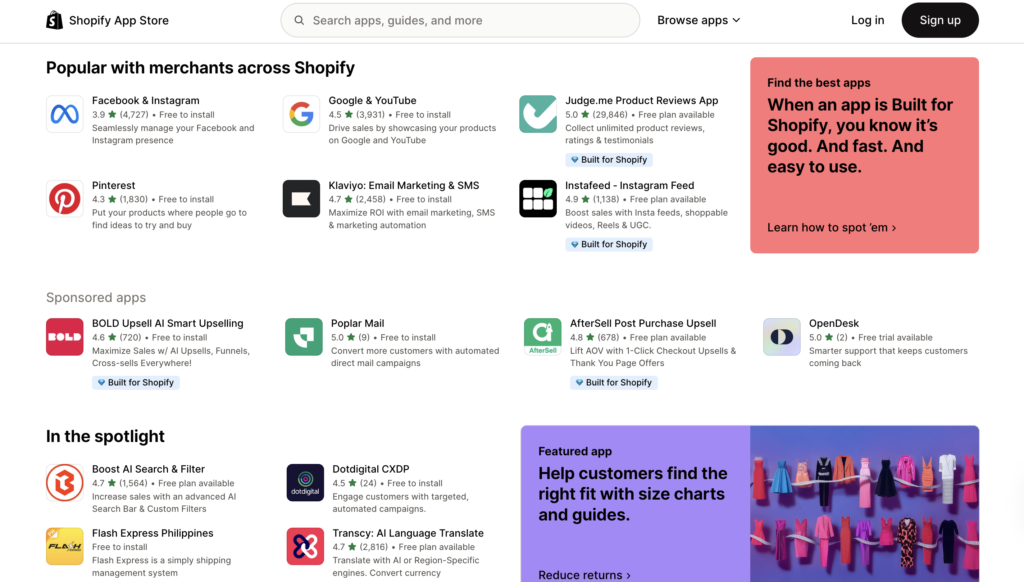Click the Shopify bag logo icon

coord(54,20)
